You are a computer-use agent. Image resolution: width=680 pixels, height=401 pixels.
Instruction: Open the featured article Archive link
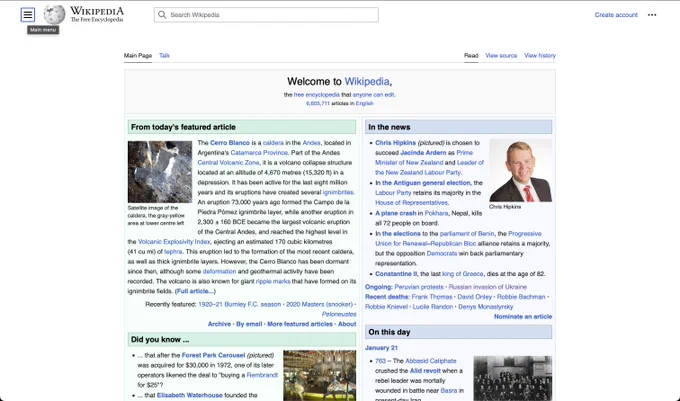(219, 324)
